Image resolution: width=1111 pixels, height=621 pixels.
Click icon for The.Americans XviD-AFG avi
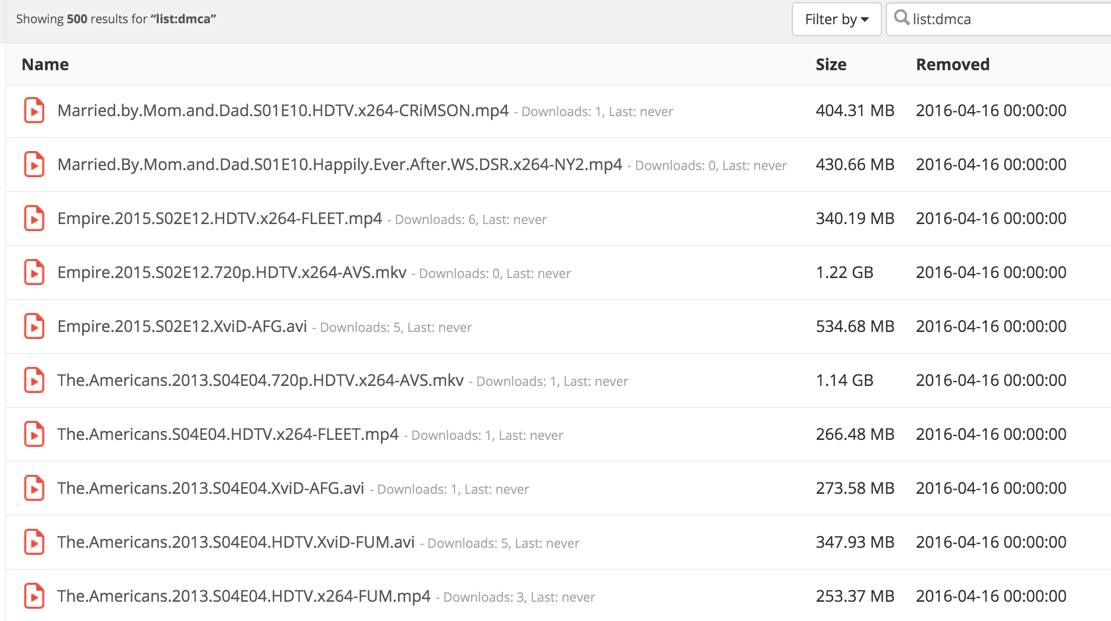[x=34, y=489]
